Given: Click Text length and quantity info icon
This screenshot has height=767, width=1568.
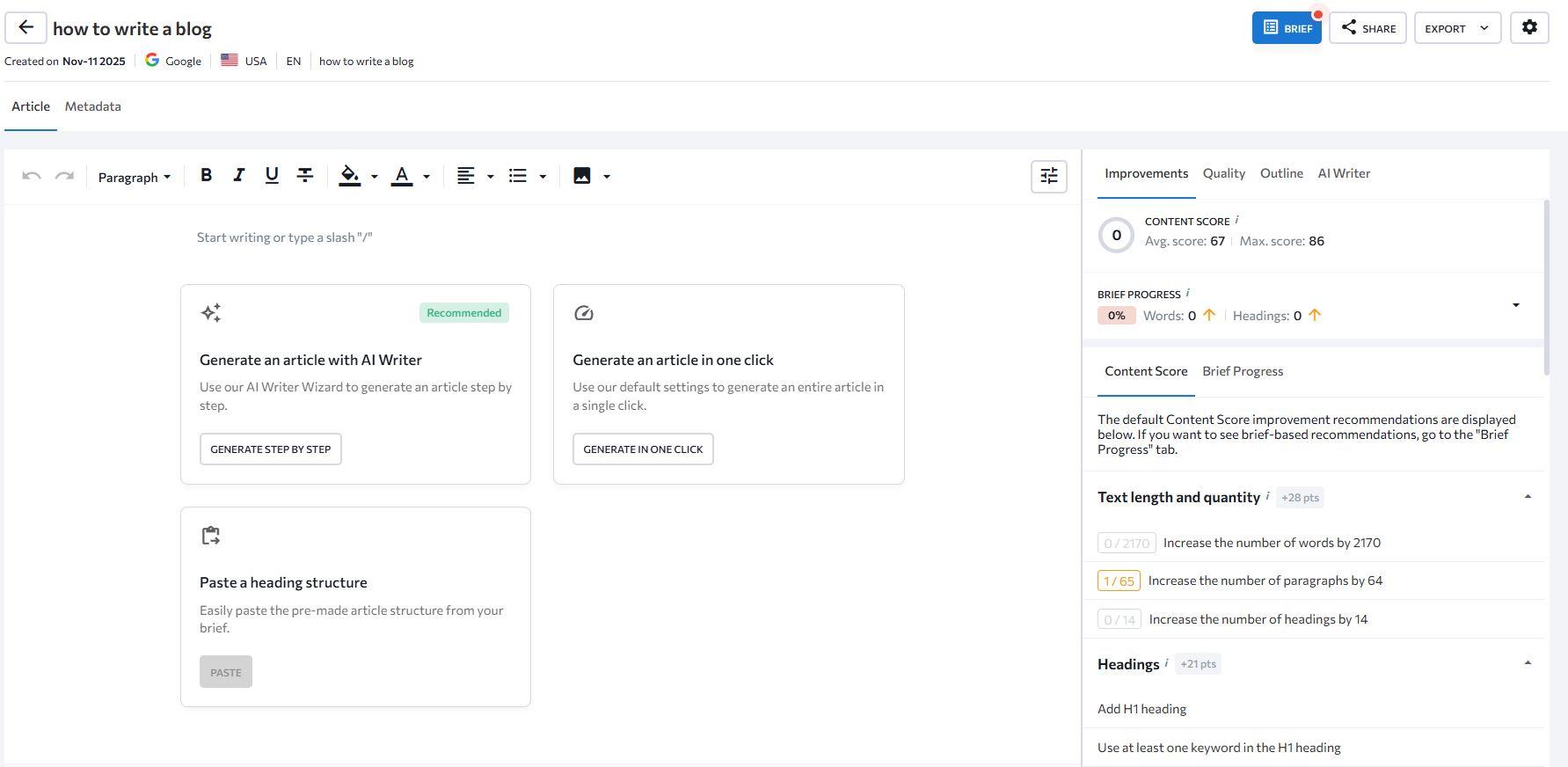Looking at the screenshot, I should 1267,496.
